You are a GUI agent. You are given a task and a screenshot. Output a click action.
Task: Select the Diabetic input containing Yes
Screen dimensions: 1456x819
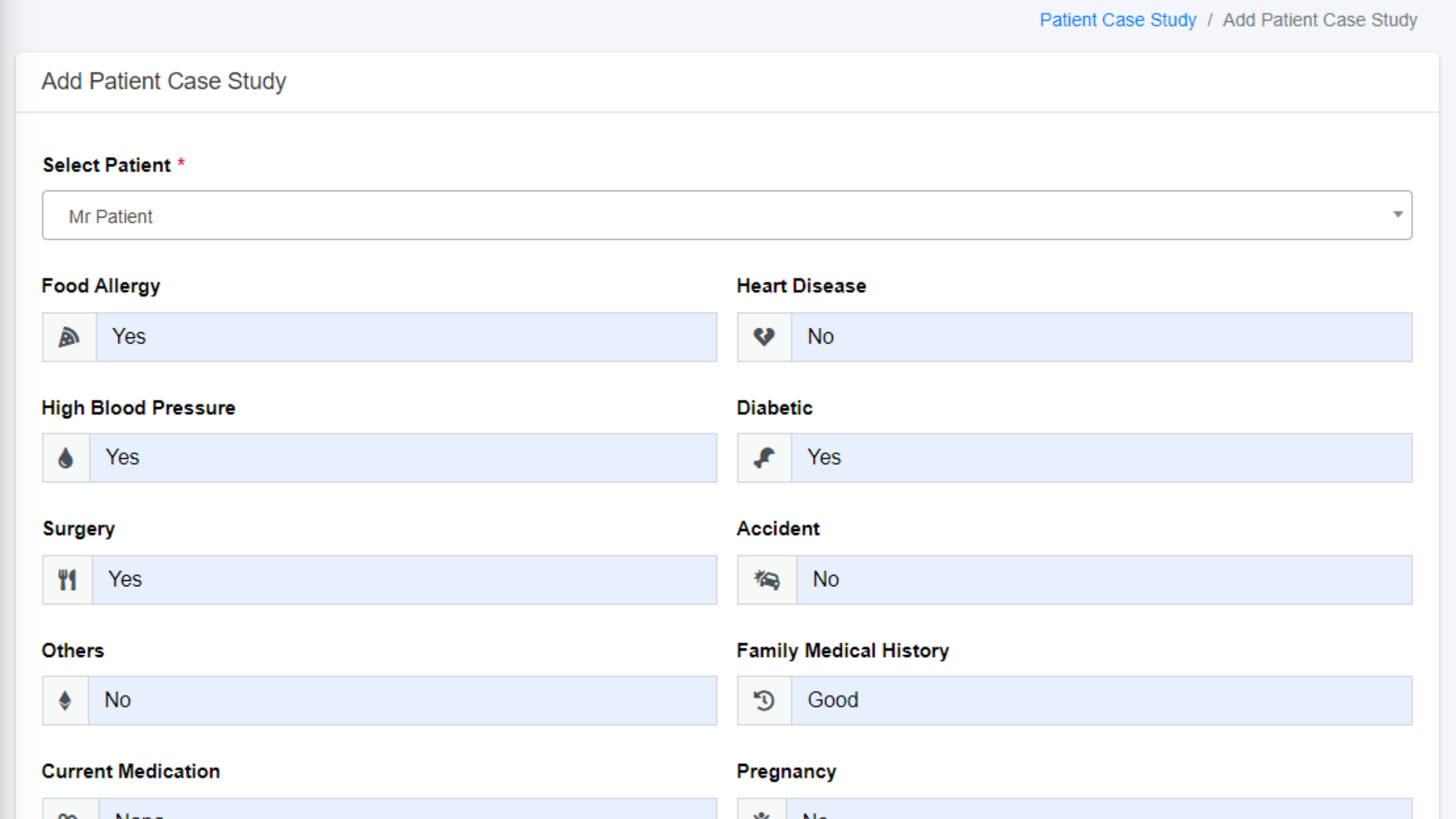point(1100,458)
